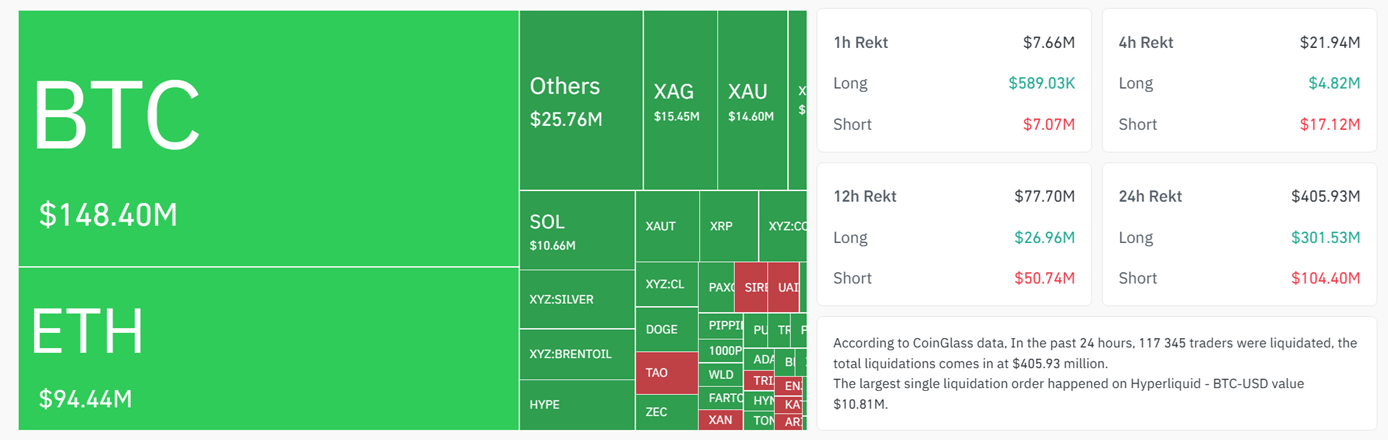Select the DOGE tile
This screenshot has height=440, width=1388.
666,329
